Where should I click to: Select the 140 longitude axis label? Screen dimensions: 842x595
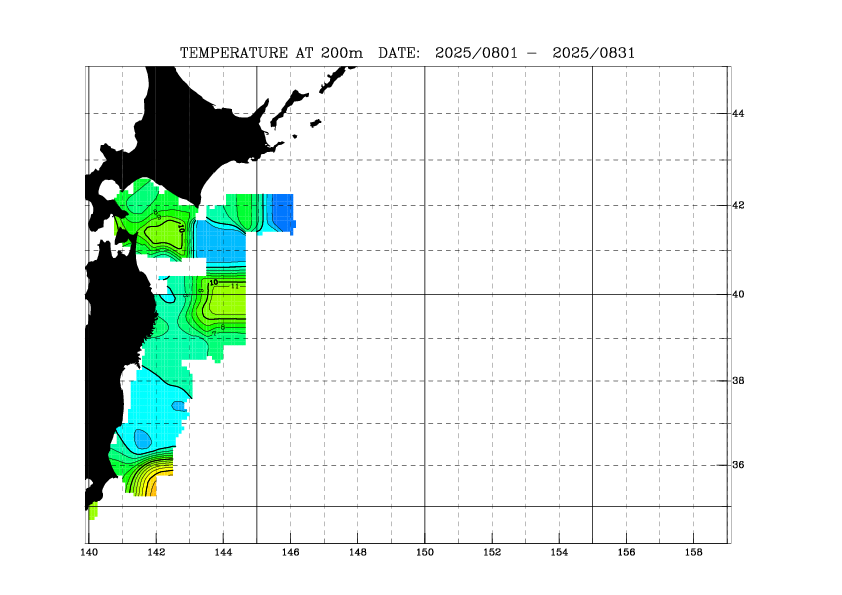tap(89, 552)
